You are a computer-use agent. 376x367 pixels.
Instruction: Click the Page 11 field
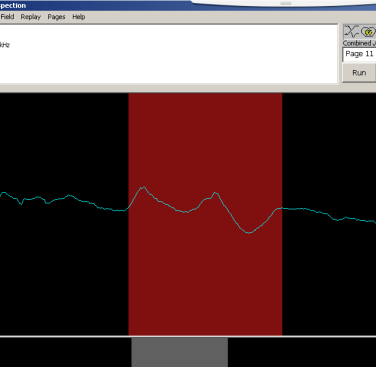(x=359, y=54)
